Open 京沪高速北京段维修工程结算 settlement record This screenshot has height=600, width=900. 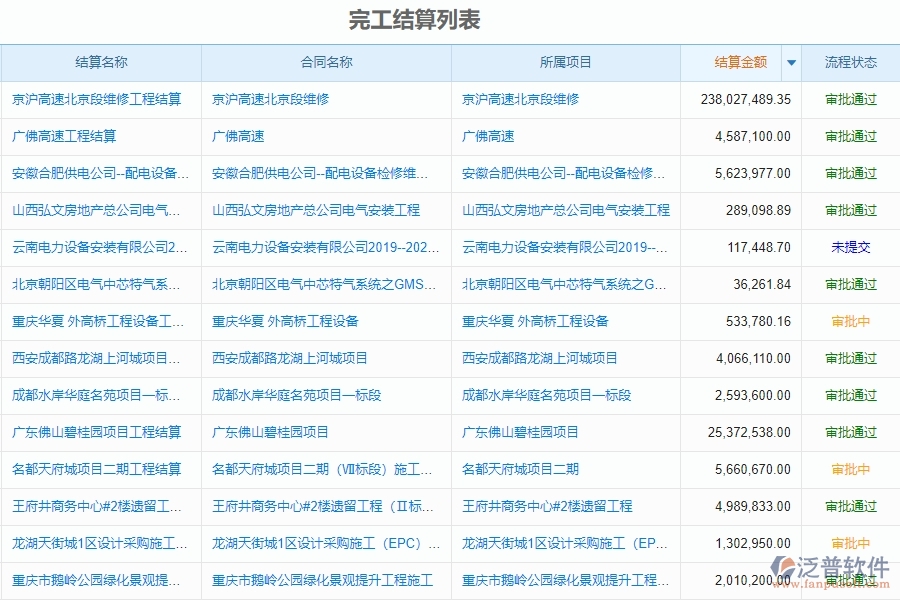click(x=95, y=99)
